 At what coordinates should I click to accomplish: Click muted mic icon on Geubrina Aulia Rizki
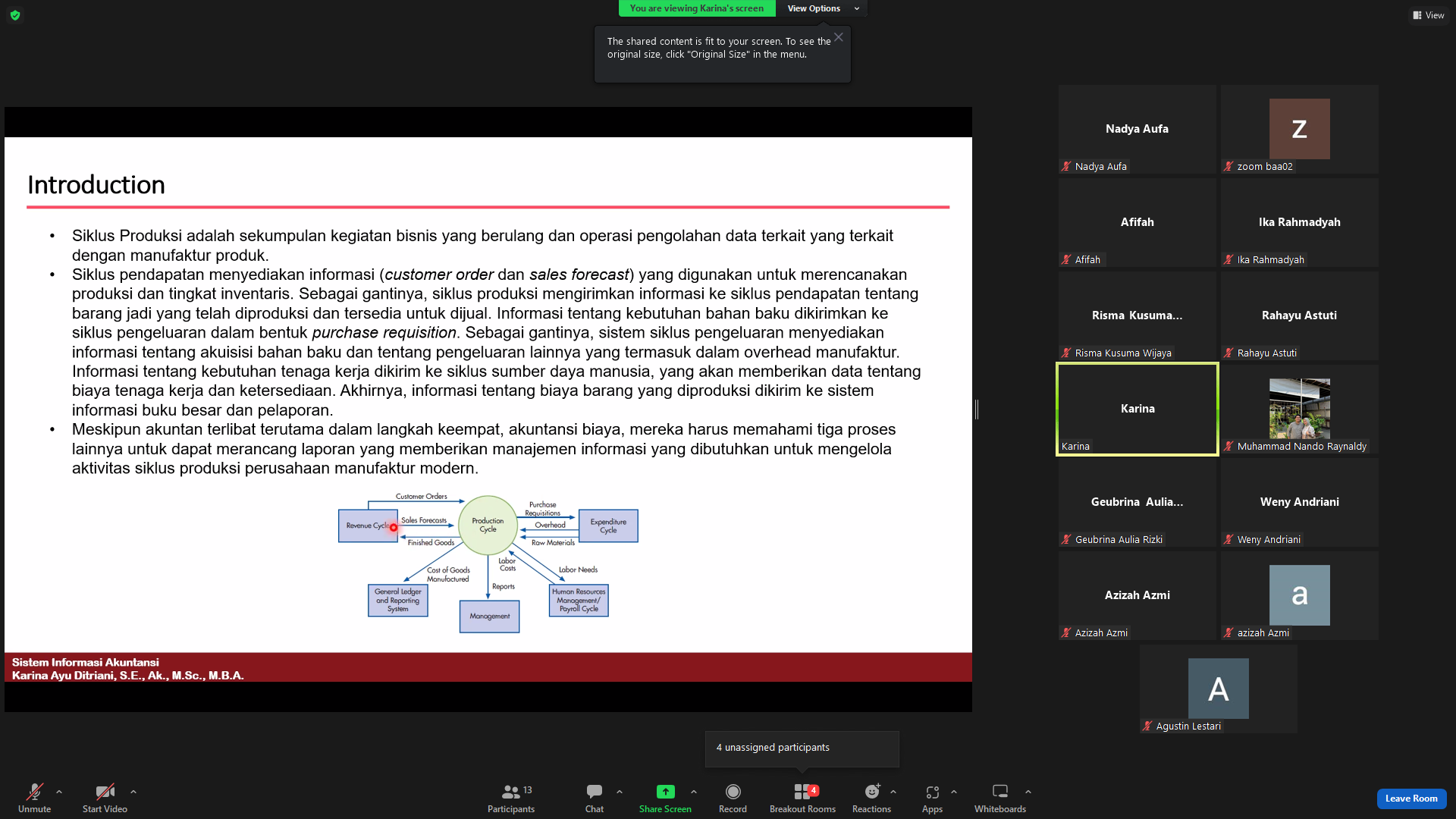click(x=1067, y=540)
